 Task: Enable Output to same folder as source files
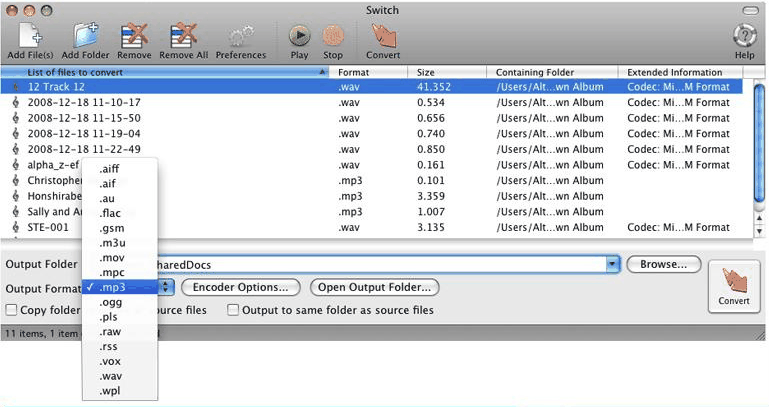coord(233,310)
